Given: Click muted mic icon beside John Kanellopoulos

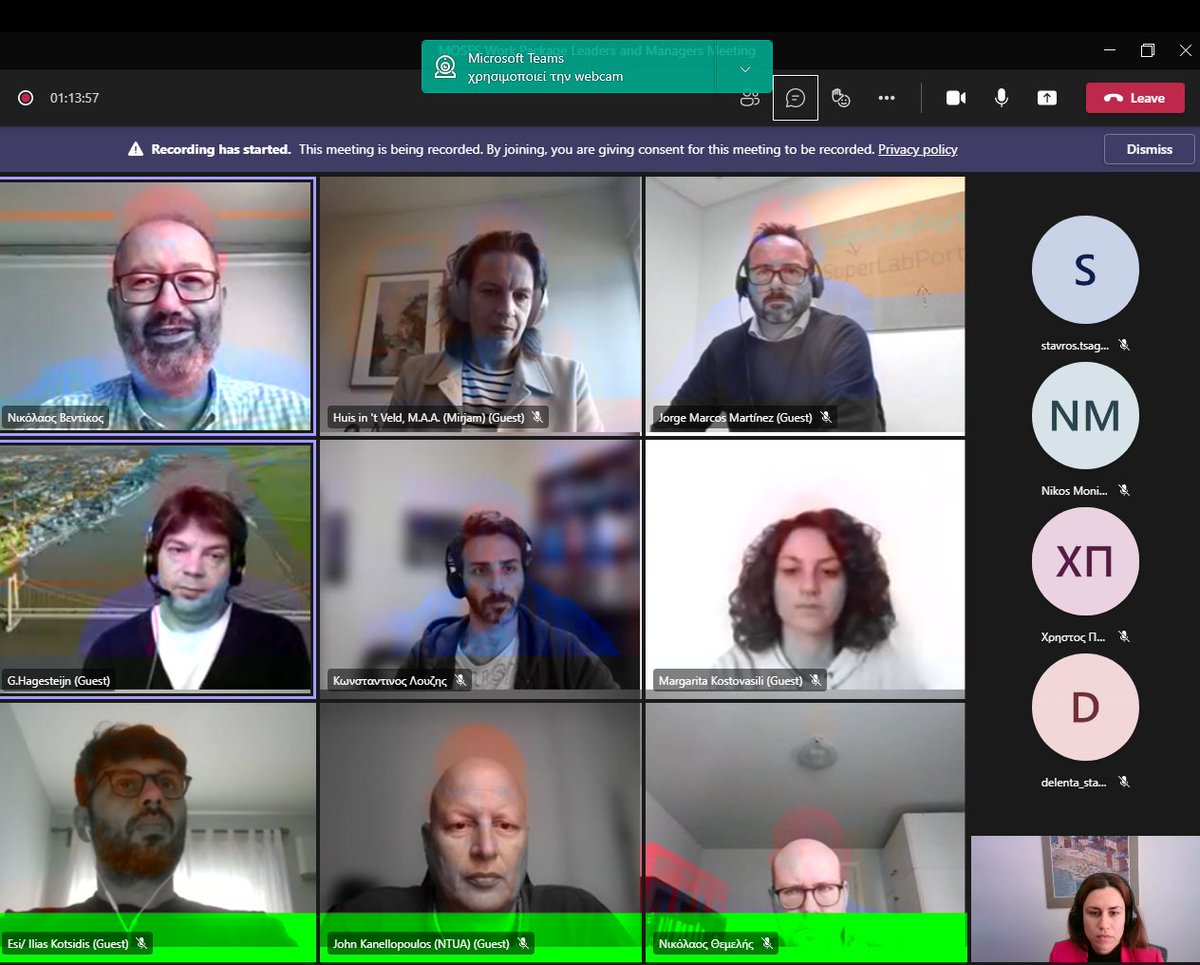Looking at the screenshot, I should [523, 943].
